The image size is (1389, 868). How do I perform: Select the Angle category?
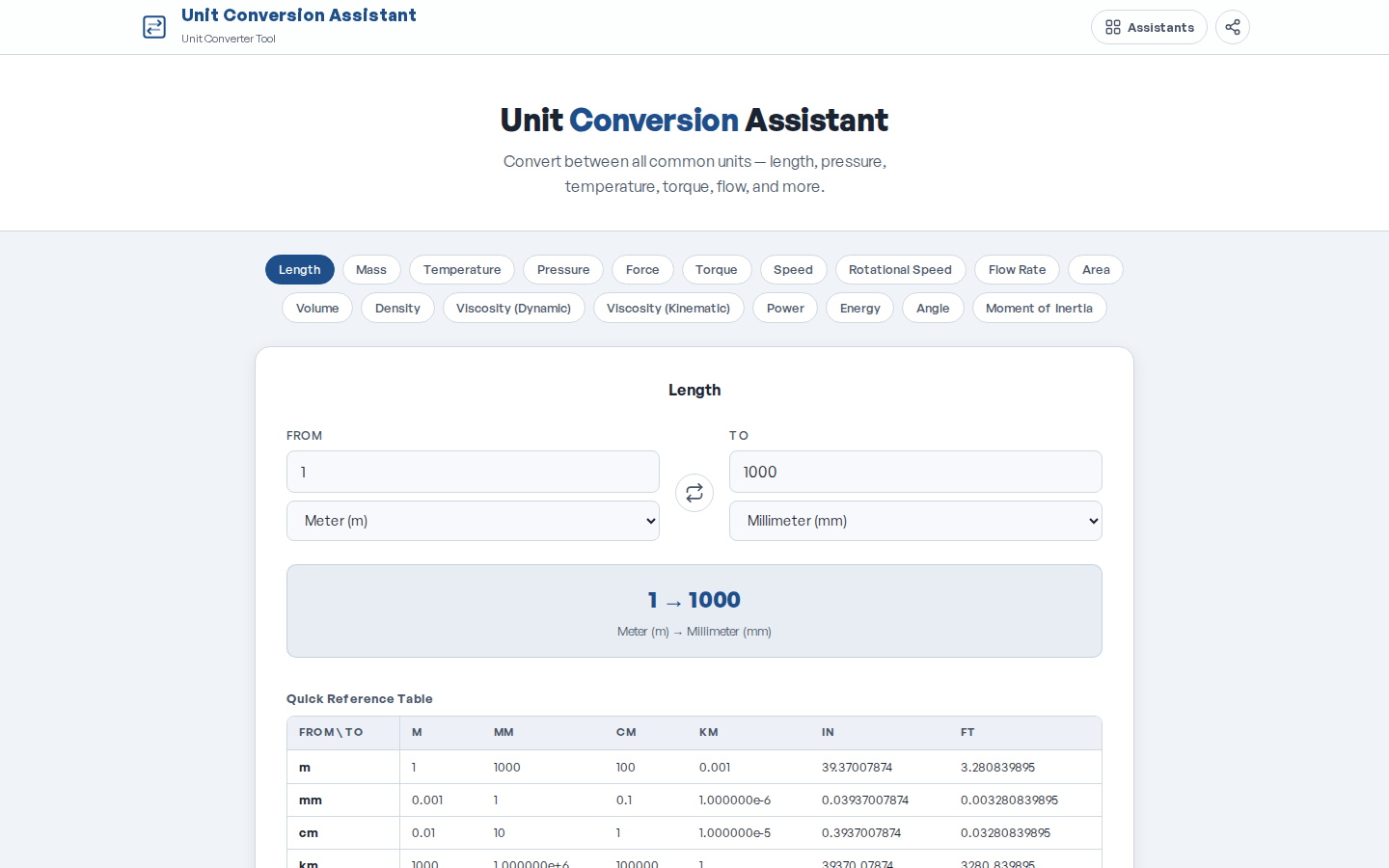[x=933, y=309]
